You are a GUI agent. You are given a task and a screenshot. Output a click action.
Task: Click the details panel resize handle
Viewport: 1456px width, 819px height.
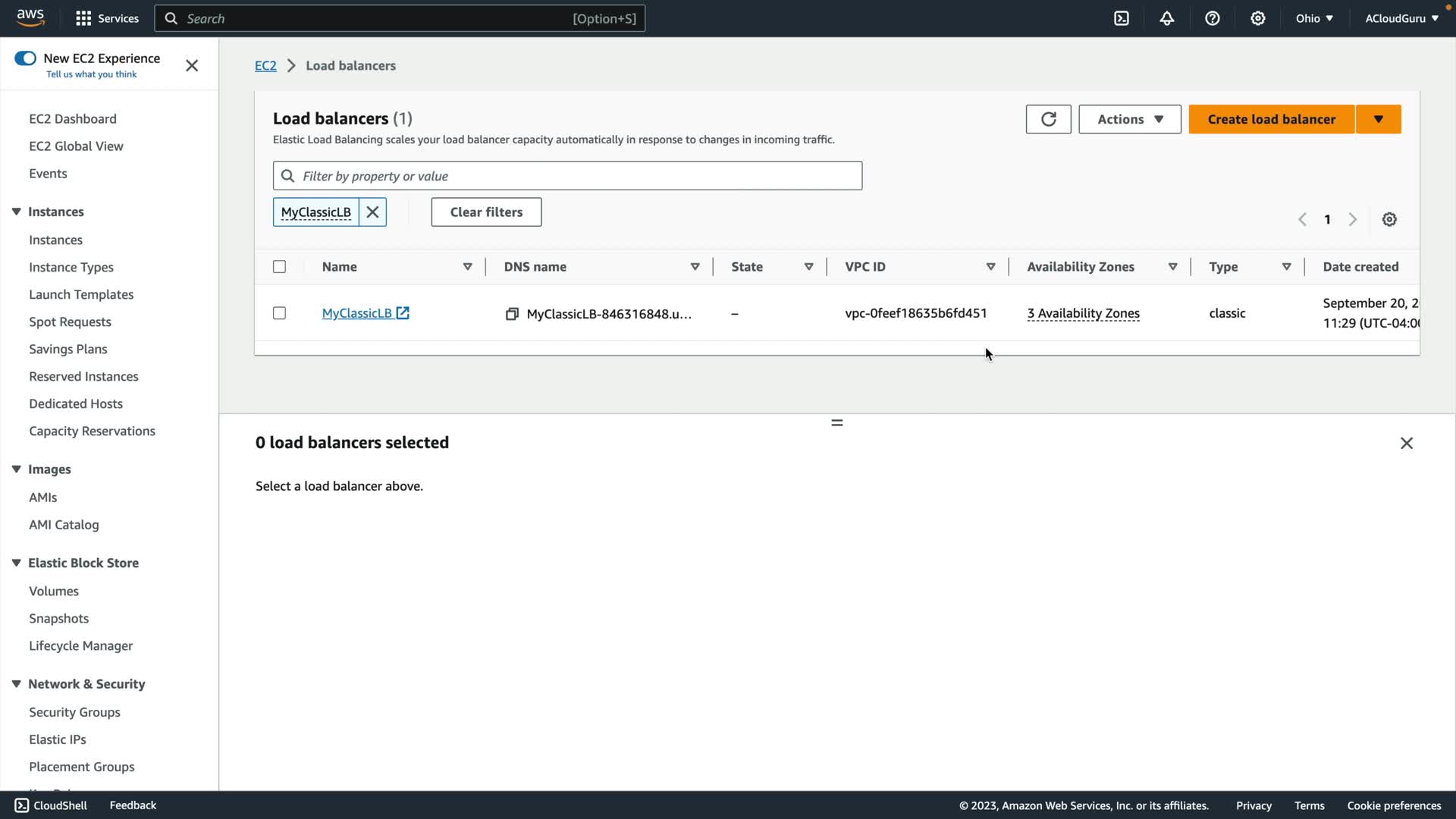point(837,423)
